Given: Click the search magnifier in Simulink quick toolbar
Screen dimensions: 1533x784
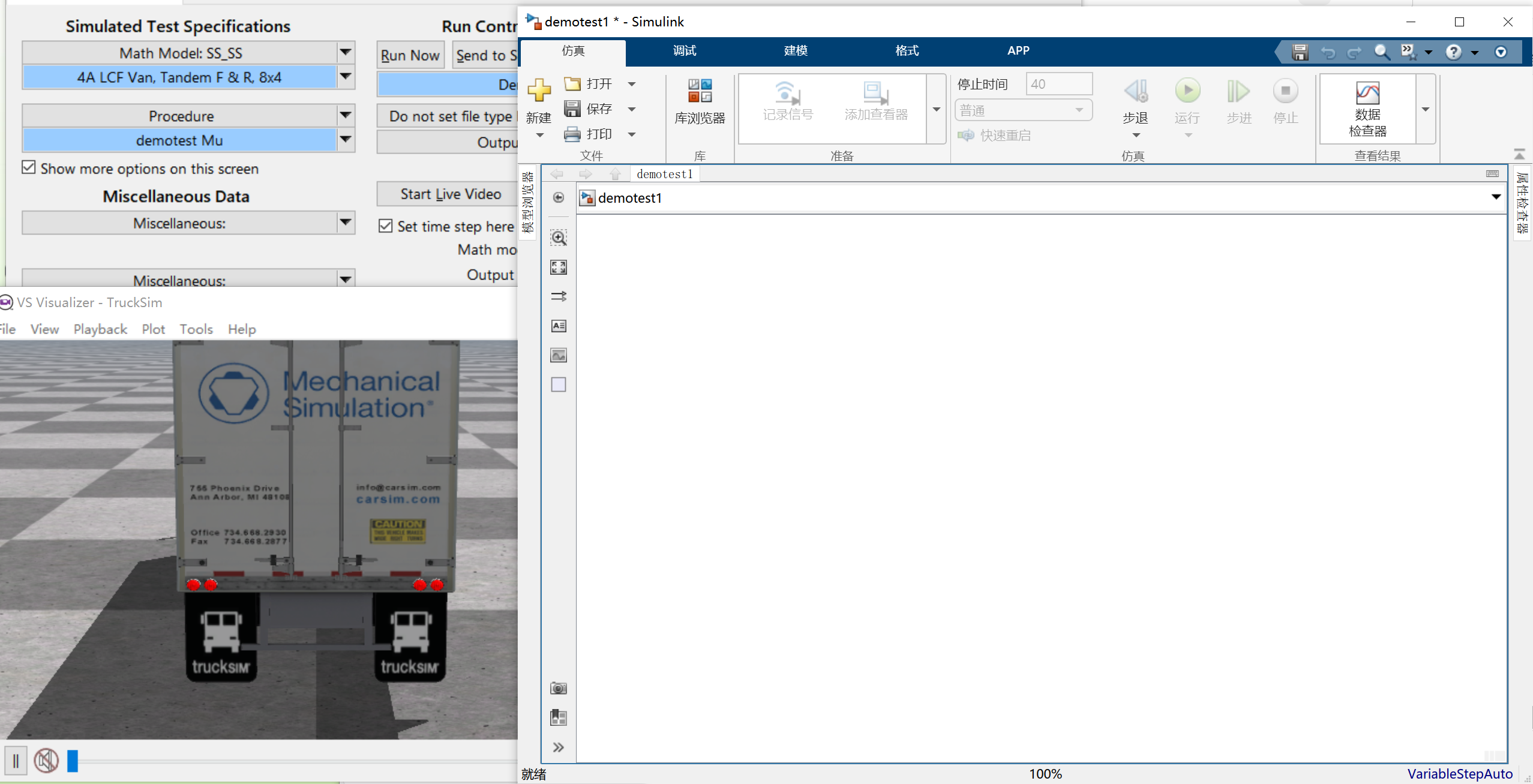Looking at the screenshot, I should tap(1382, 52).
